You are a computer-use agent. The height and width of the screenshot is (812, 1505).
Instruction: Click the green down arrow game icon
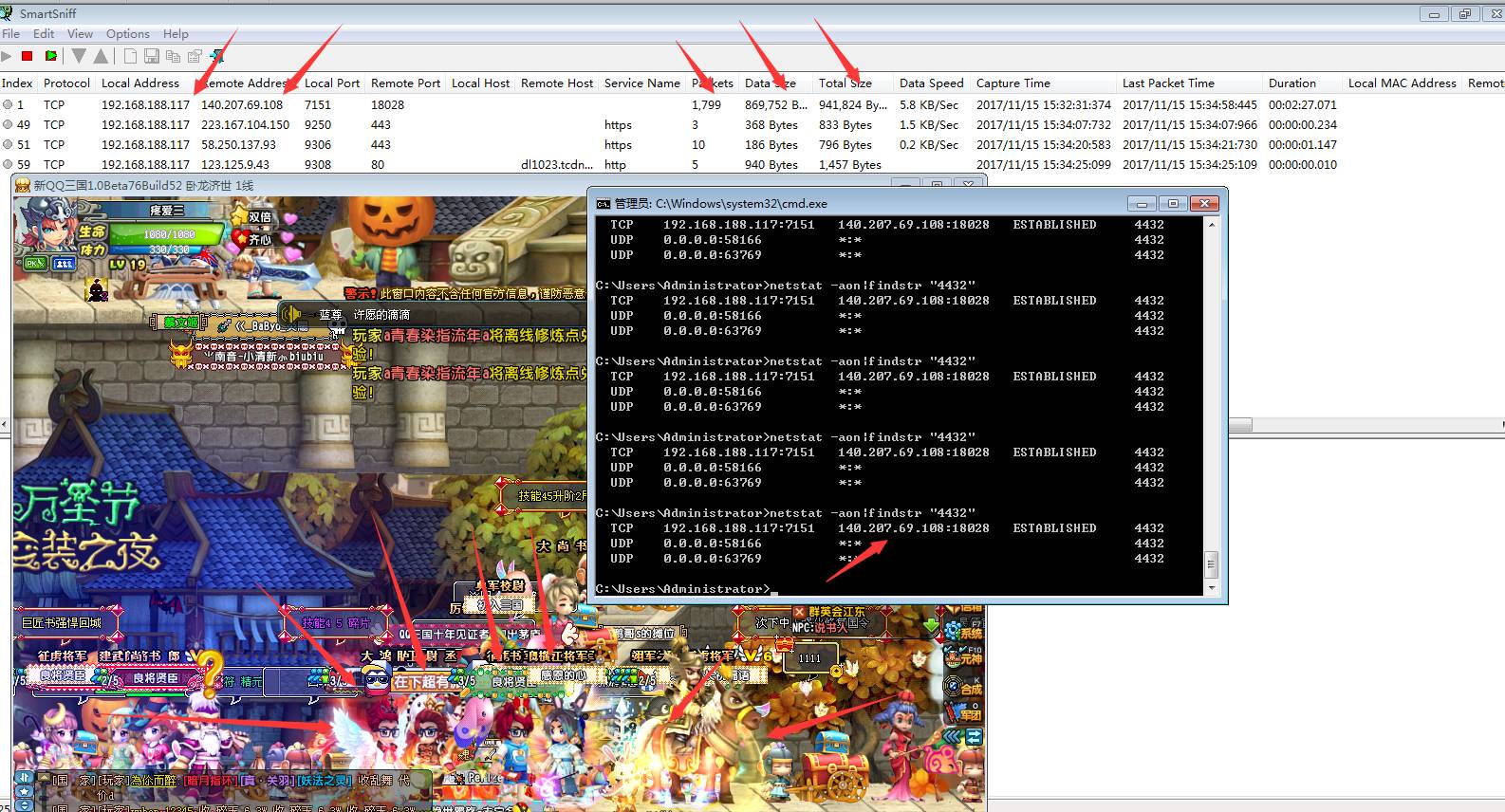[929, 627]
